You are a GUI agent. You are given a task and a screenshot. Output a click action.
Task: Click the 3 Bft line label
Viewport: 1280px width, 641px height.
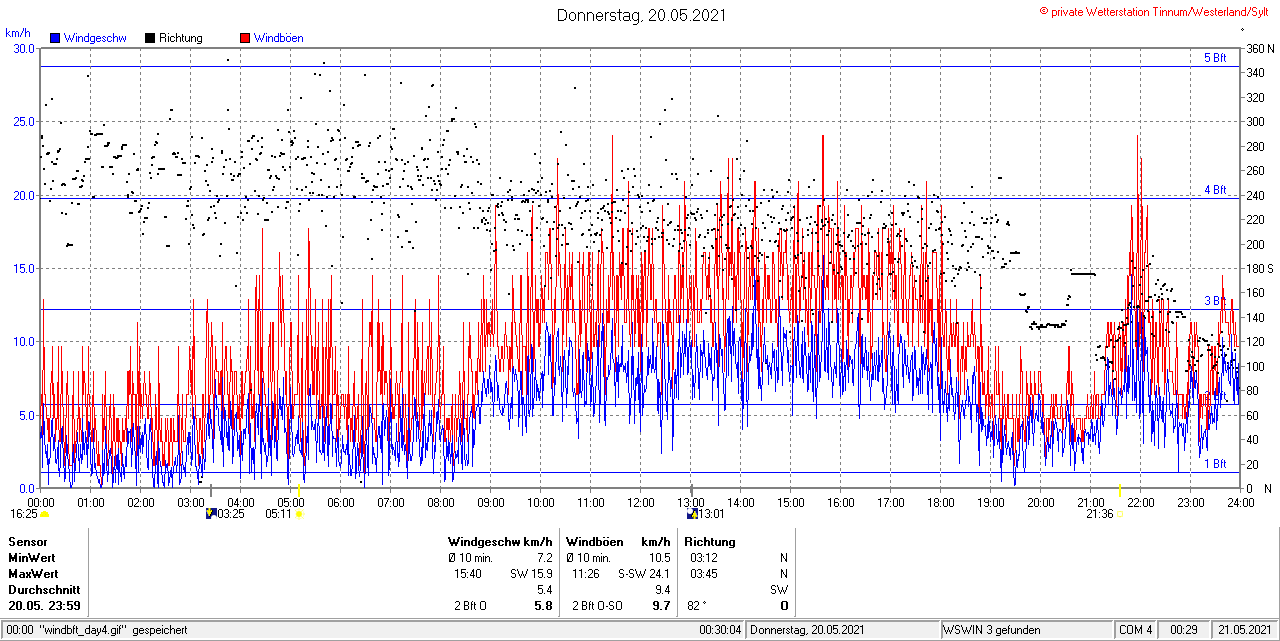click(x=1215, y=300)
